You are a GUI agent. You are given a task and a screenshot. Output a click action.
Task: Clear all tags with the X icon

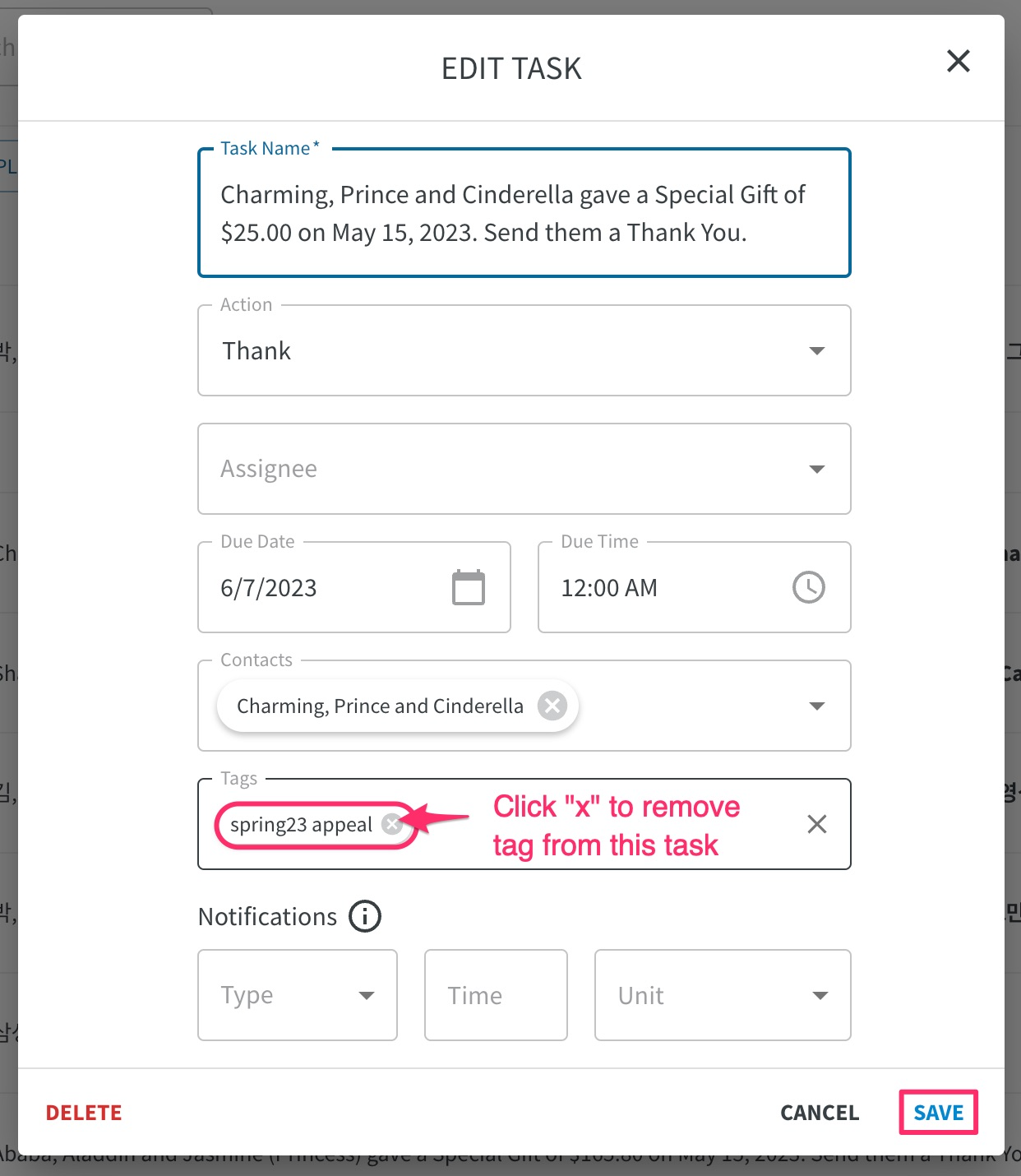[x=817, y=824]
